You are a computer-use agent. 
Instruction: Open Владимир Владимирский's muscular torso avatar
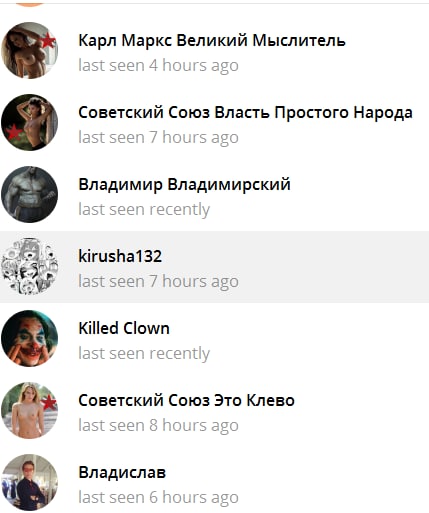(x=29, y=195)
